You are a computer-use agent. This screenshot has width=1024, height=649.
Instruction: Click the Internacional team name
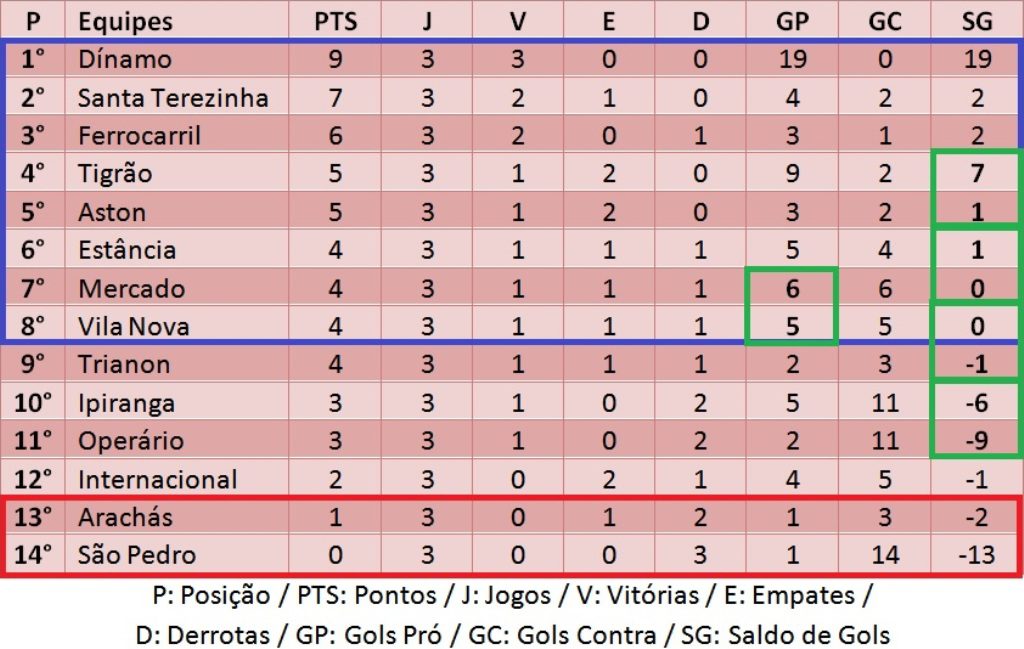[x=157, y=480]
